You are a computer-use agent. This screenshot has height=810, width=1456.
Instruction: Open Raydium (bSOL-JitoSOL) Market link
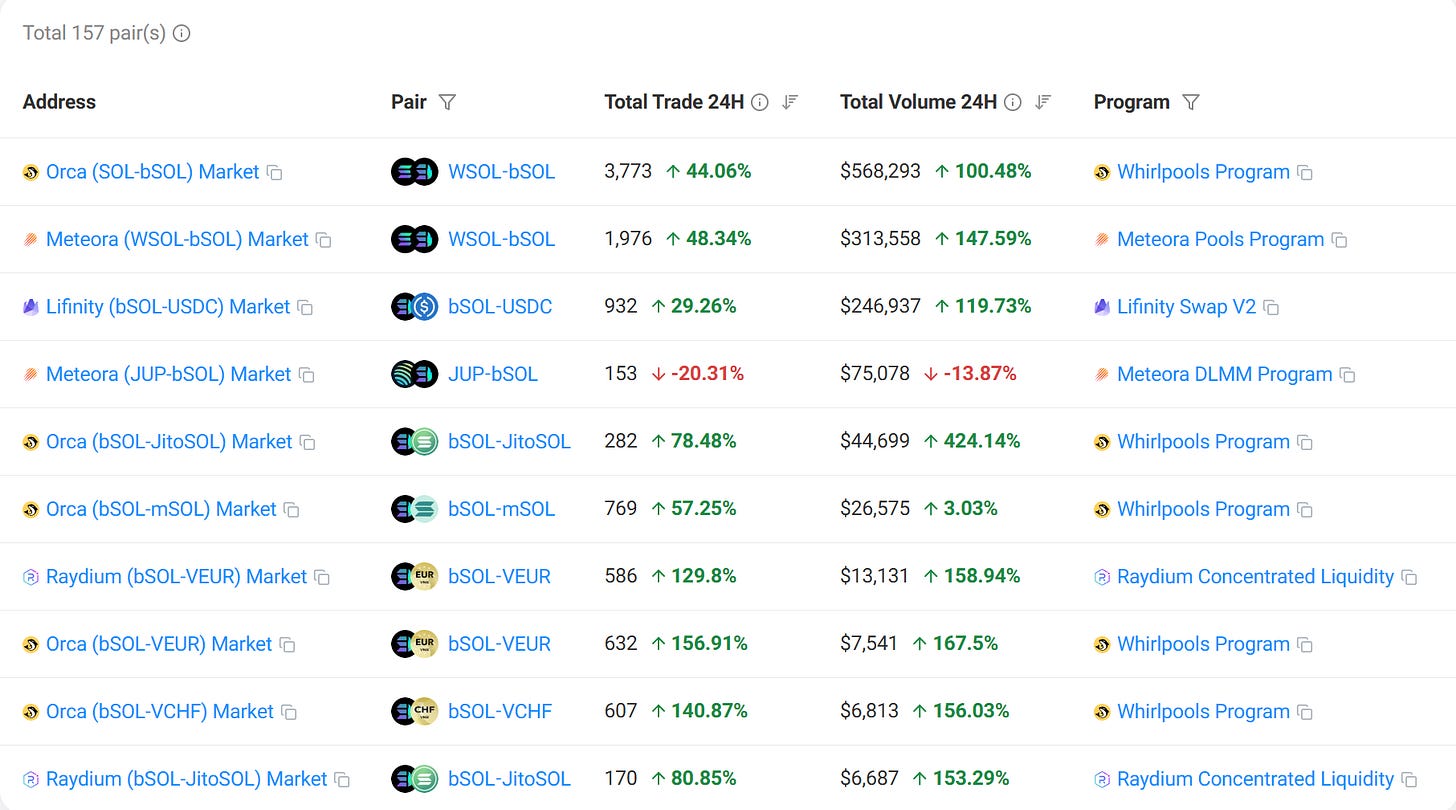click(187, 779)
